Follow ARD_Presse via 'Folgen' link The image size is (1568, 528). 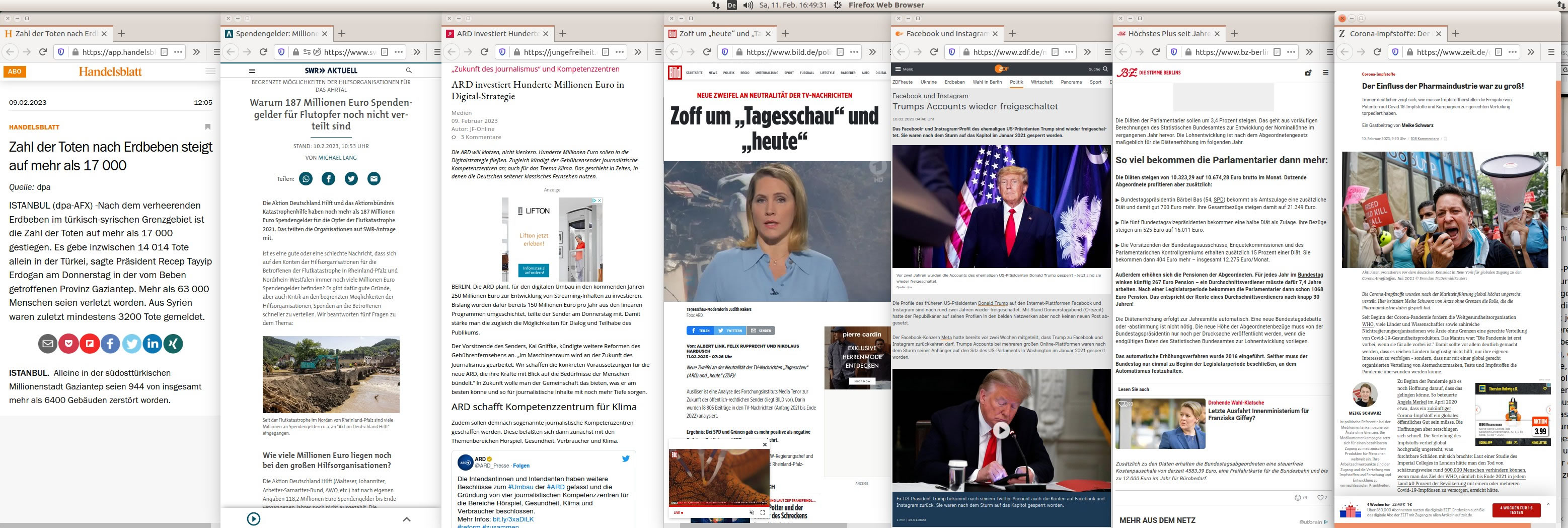coord(521,465)
